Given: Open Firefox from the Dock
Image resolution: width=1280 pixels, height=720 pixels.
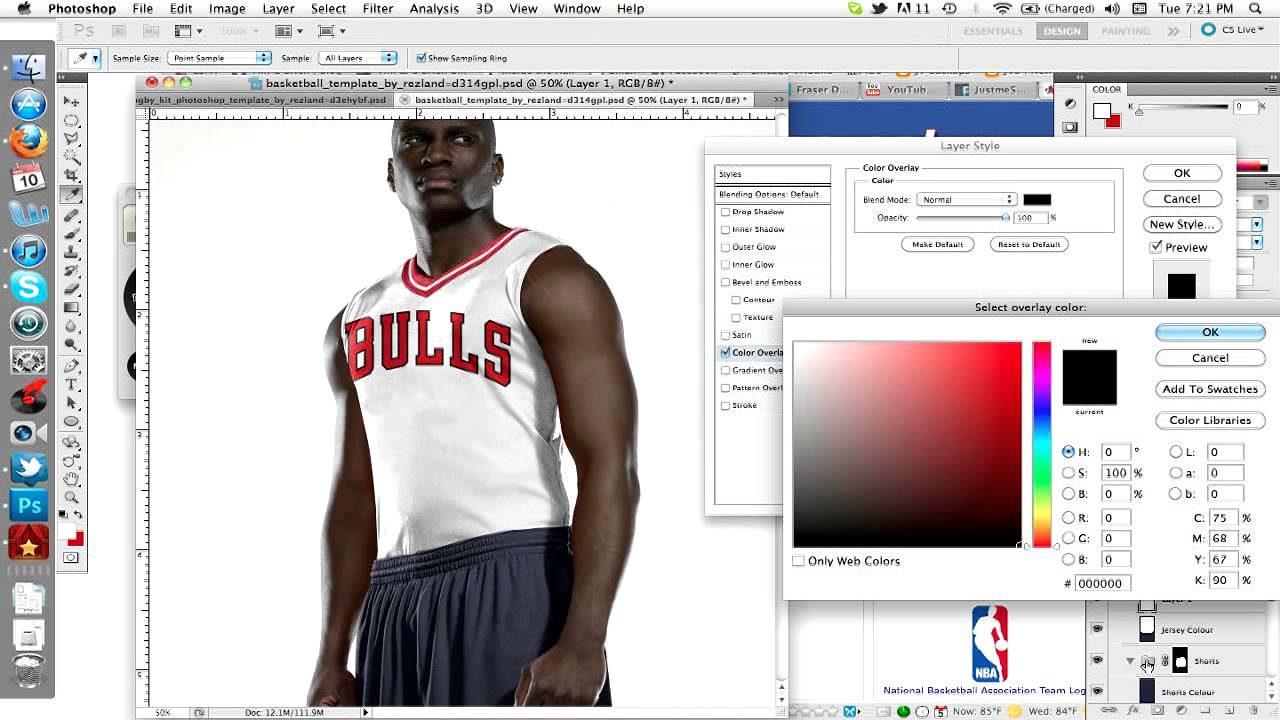Looking at the screenshot, I should pos(29,141).
